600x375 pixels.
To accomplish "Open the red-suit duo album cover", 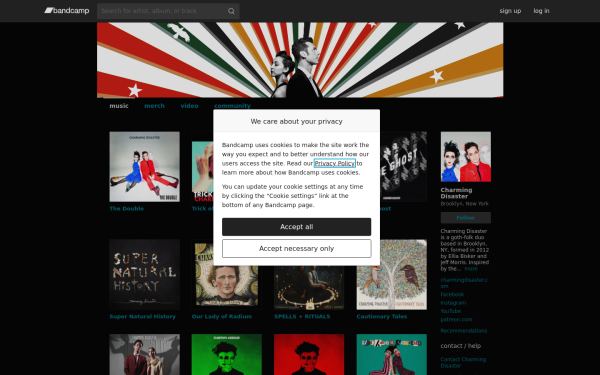I will click(144, 354).
